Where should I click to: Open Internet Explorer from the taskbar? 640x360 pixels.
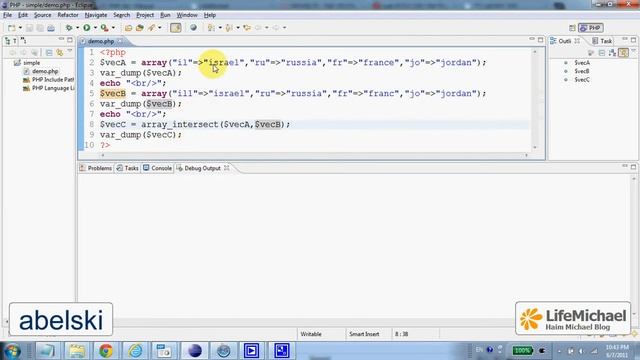(x=135, y=351)
